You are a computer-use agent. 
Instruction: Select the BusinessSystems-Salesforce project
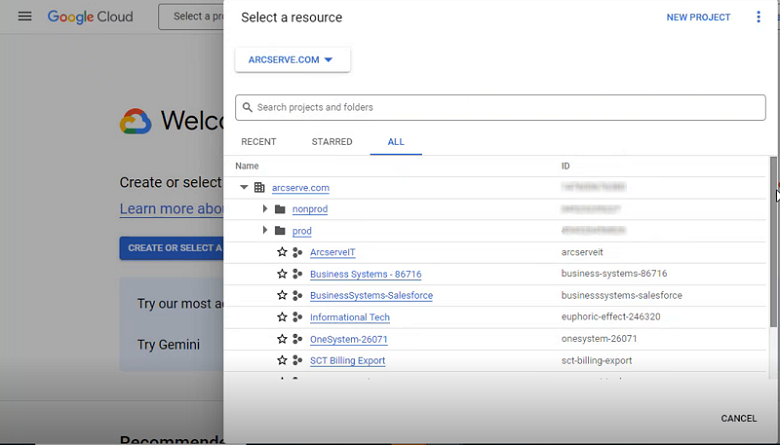[371, 295]
